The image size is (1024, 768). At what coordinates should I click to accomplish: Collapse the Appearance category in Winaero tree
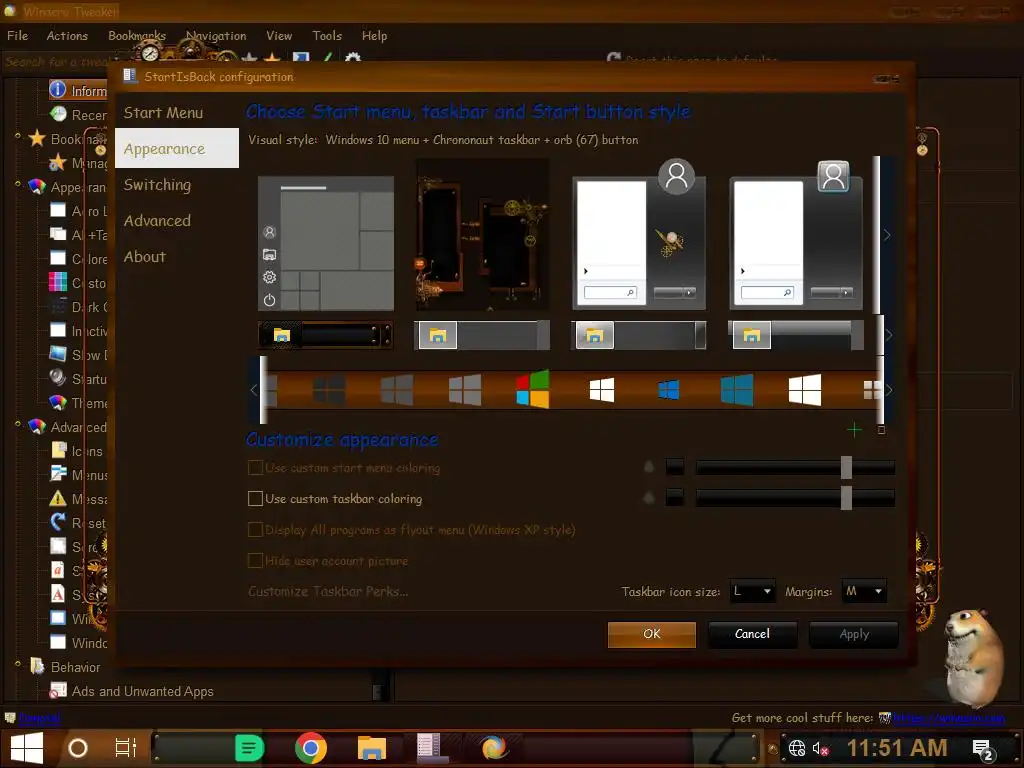pyautogui.click(x=18, y=186)
